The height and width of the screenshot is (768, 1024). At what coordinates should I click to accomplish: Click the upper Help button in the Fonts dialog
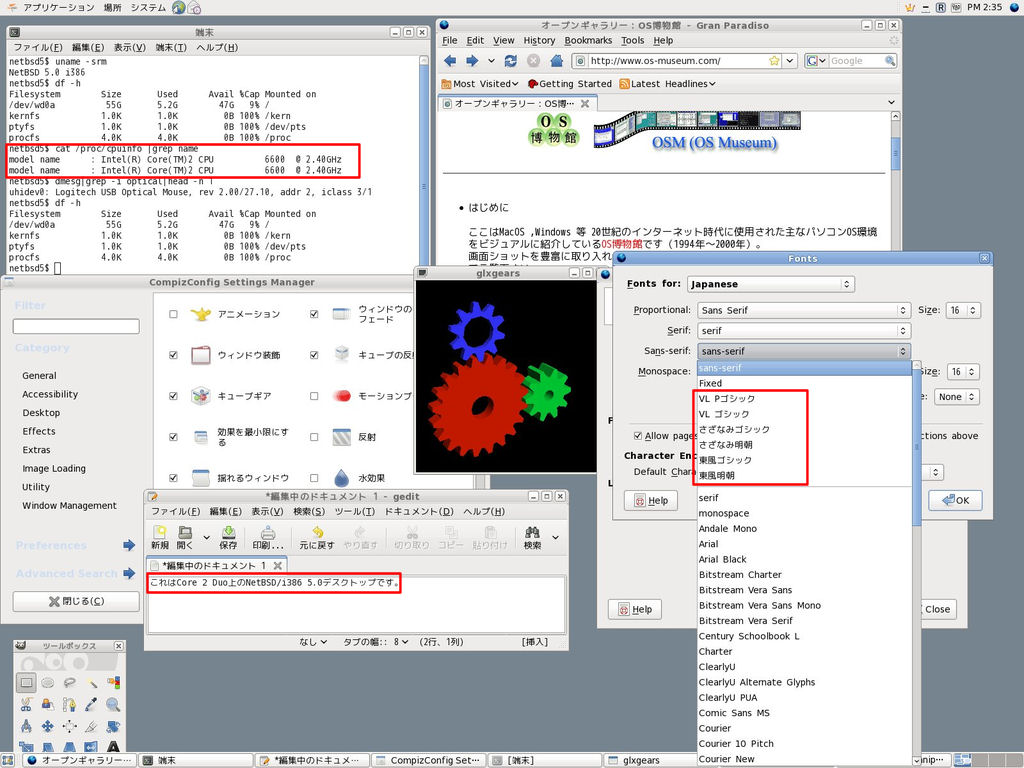(x=651, y=500)
